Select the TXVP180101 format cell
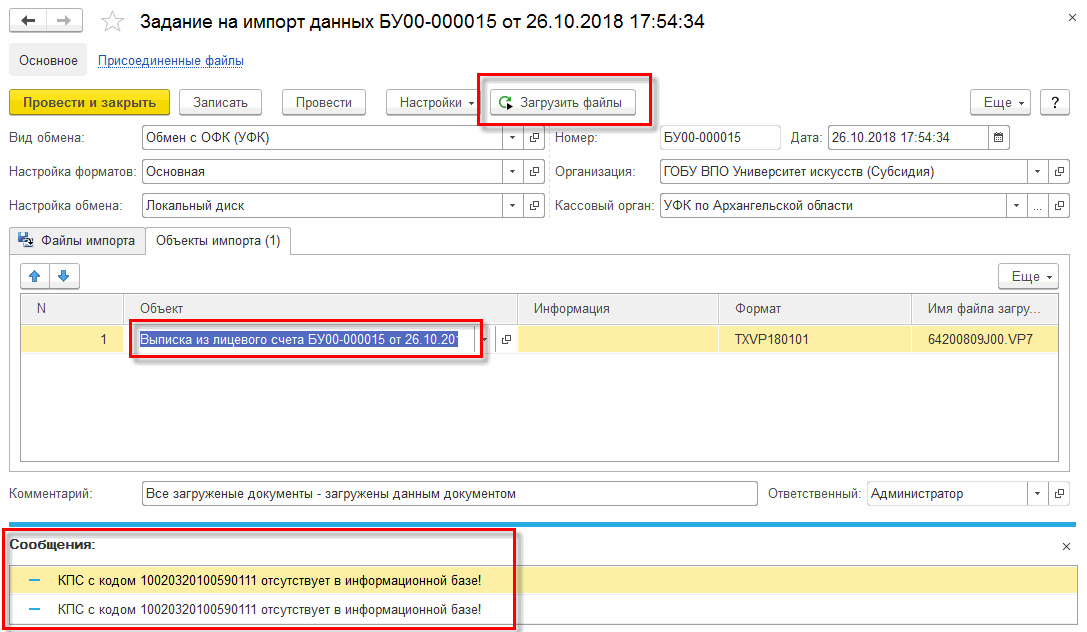Viewport: 1087px width, 632px height. 815,340
